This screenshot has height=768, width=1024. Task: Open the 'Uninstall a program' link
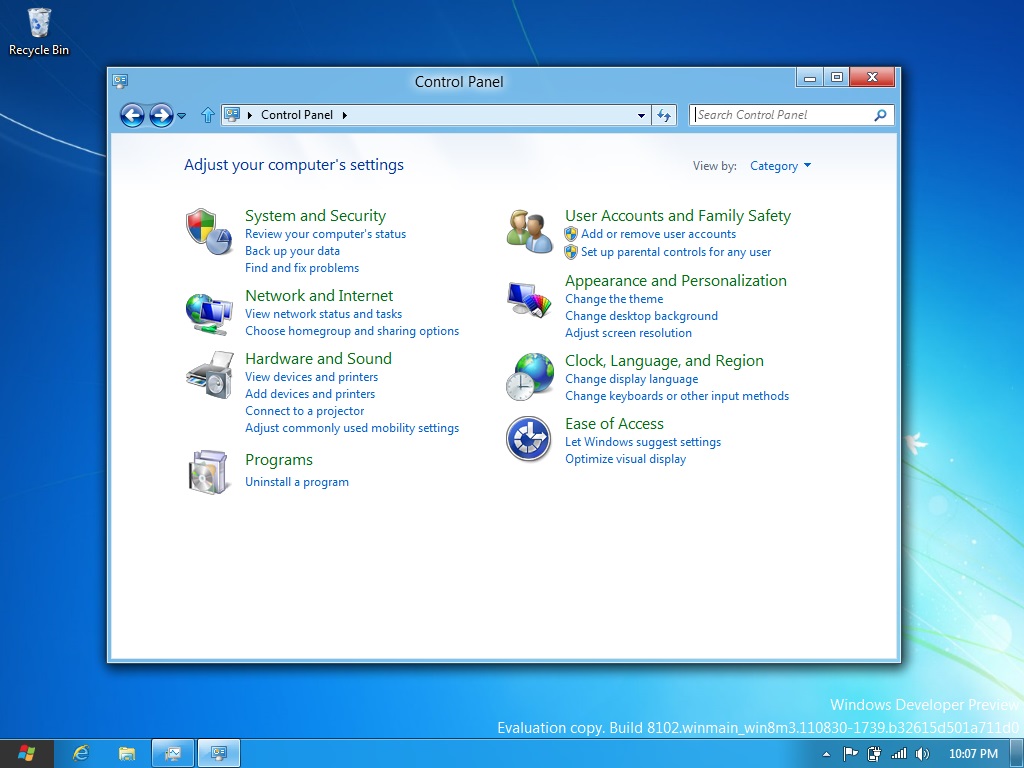click(x=297, y=481)
